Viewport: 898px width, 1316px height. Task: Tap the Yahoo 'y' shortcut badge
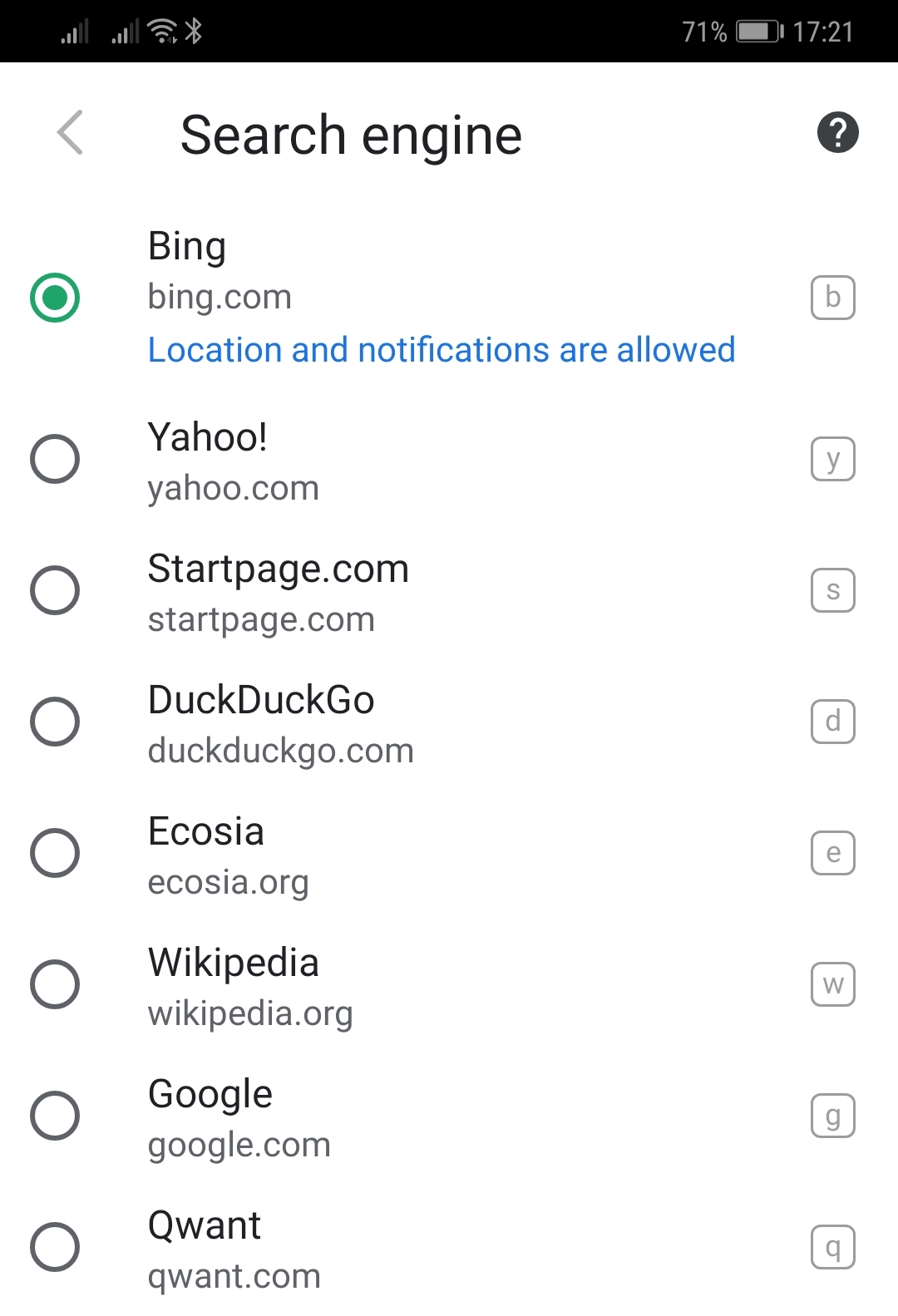[x=833, y=459]
